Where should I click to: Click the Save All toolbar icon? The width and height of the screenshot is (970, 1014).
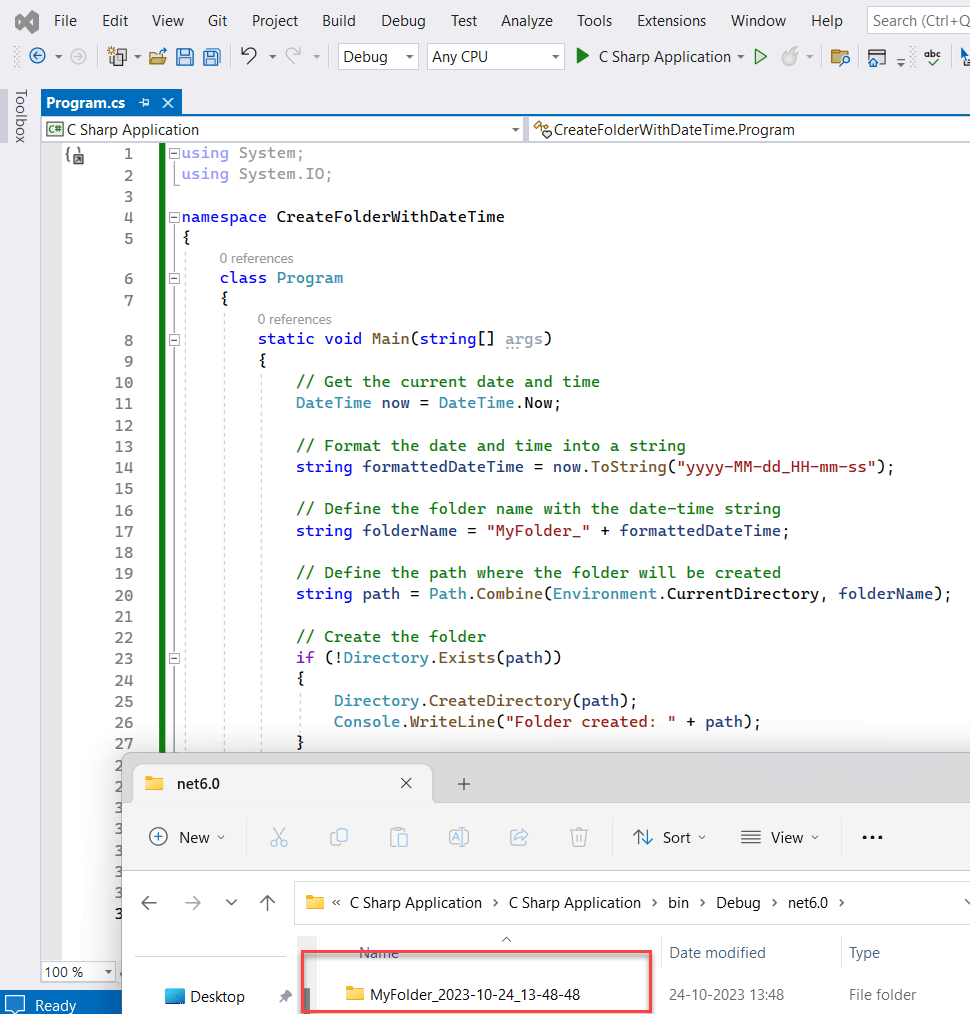(211, 57)
